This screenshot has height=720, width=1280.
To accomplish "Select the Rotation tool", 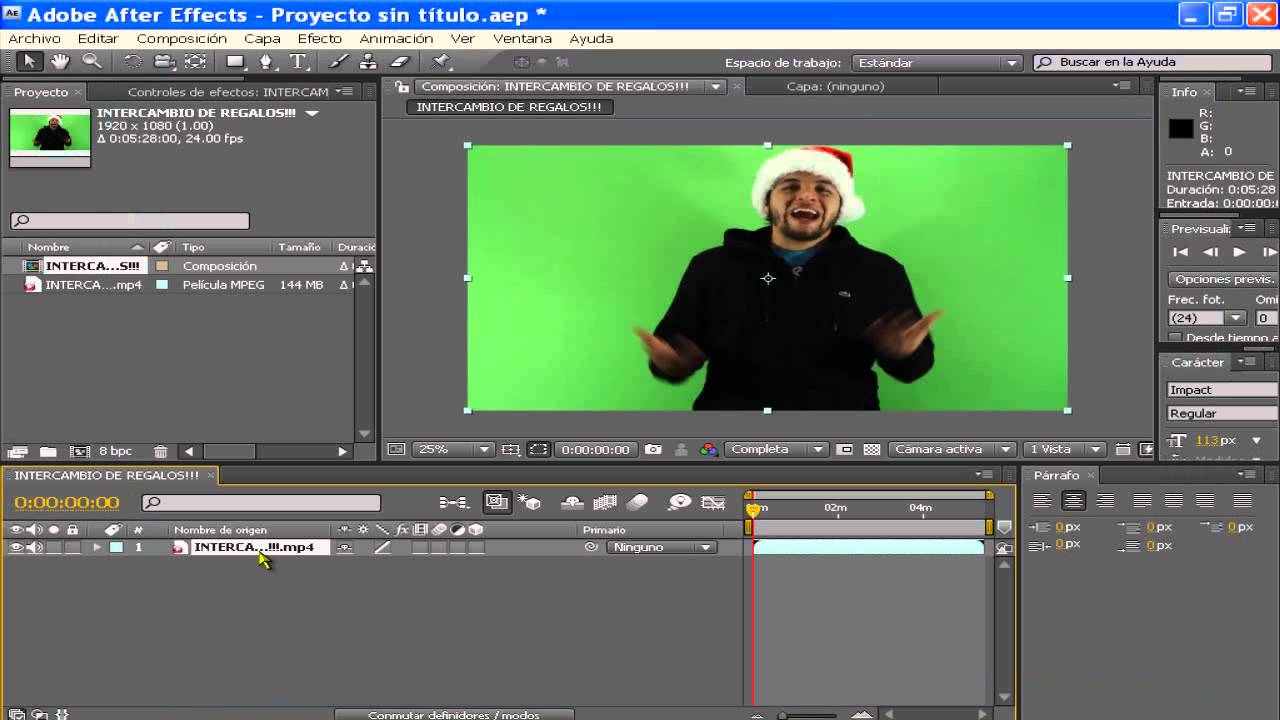I will coord(132,62).
